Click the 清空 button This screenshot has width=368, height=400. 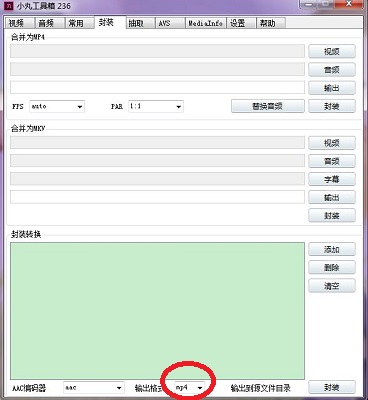click(332, 286)
